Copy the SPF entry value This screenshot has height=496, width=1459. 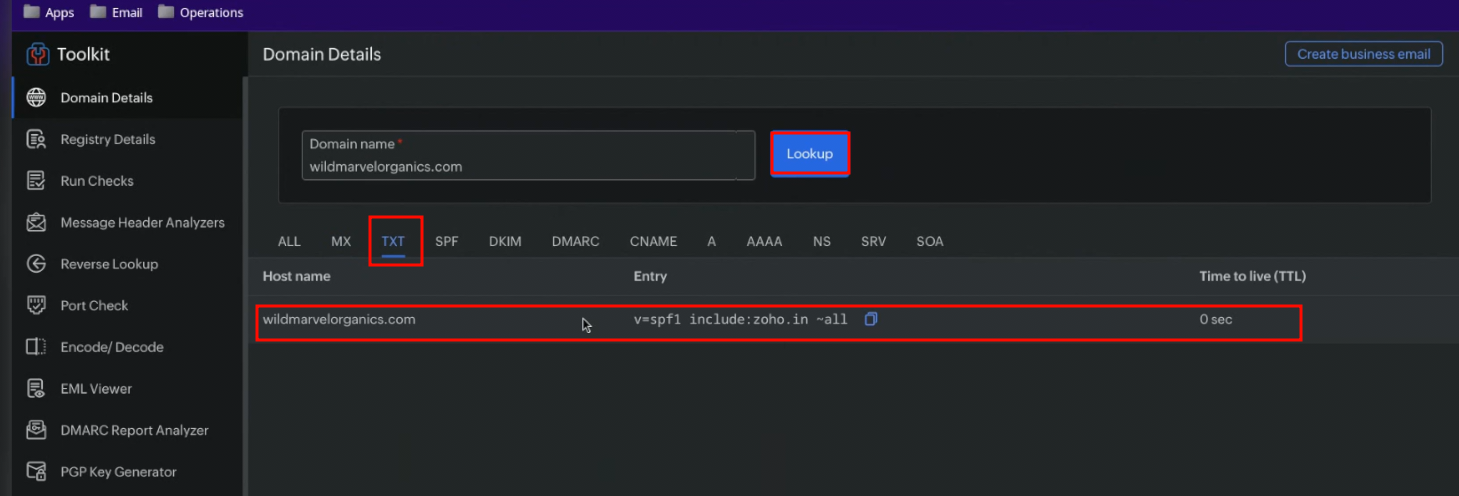click(871, 319)
